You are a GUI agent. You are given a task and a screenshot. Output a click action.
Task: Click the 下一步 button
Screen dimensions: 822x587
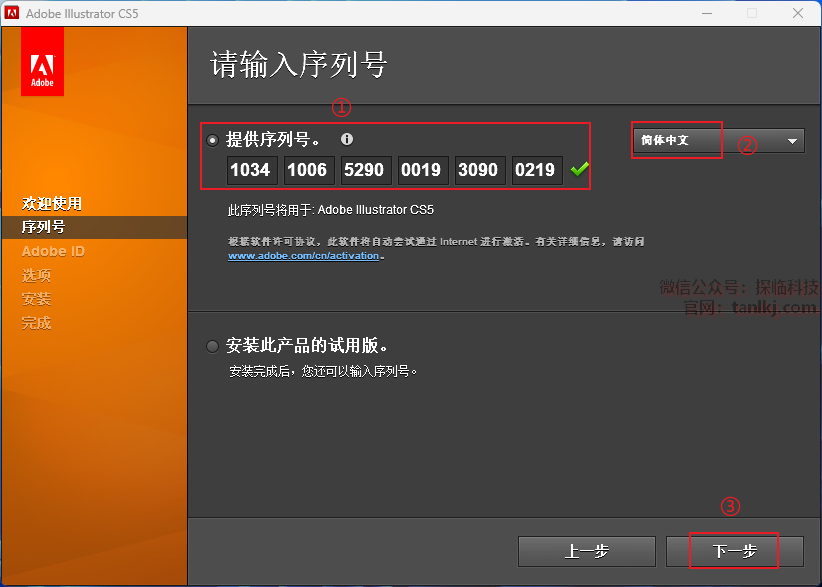734,551
